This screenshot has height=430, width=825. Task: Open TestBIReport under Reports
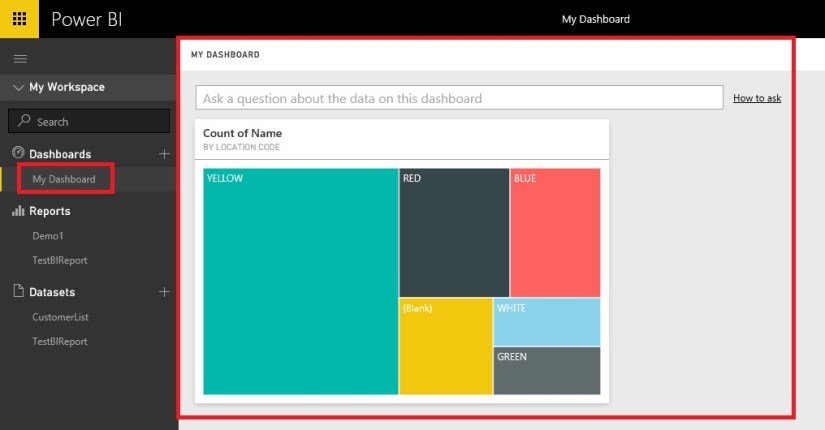tap(59, 260)
